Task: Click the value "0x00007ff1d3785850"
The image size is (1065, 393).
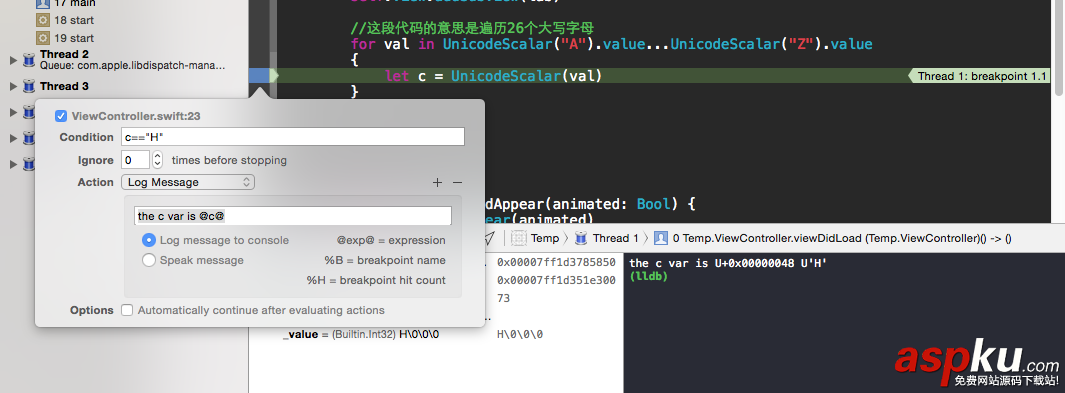Action: pos(556,262)
